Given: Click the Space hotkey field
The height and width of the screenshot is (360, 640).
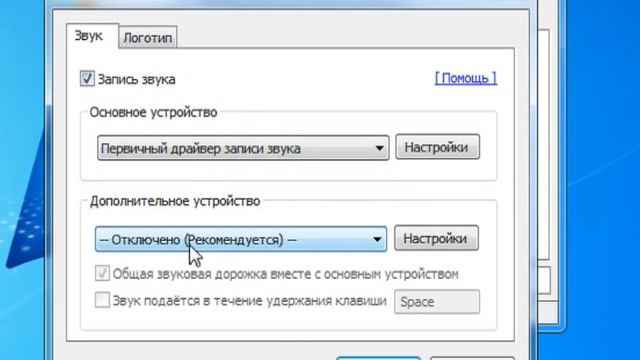Looking at the screenshot, I should (437, 302).
